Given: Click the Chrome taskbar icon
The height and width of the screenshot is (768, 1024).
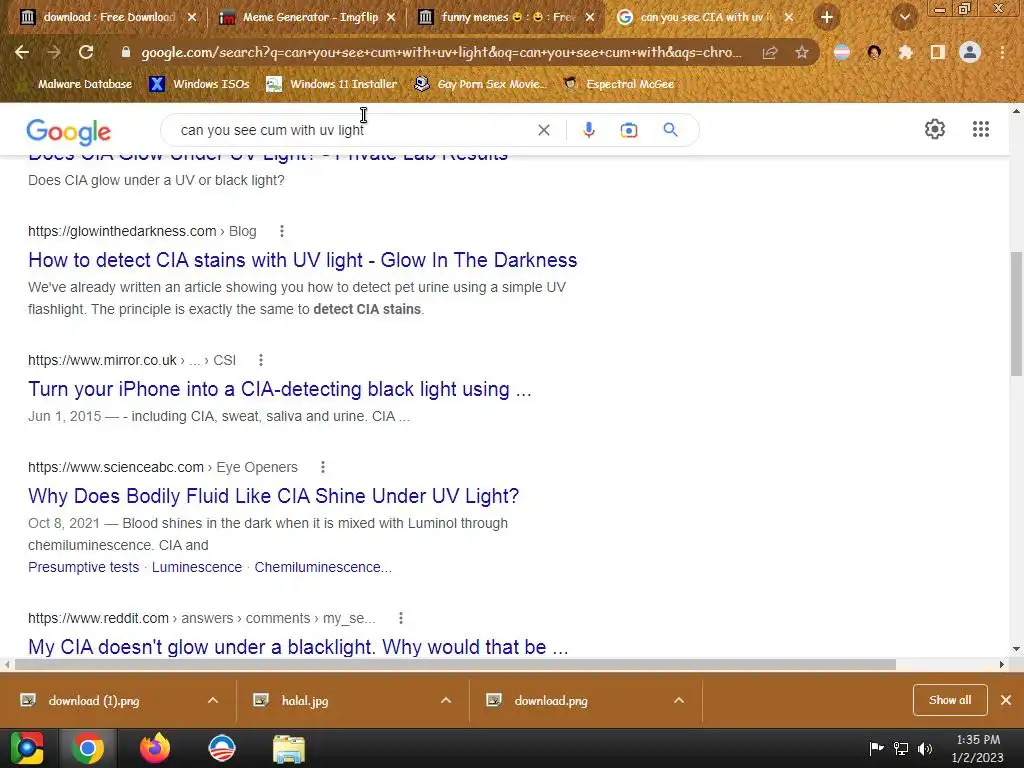Looking at the screenshot, I should point(88,748).
